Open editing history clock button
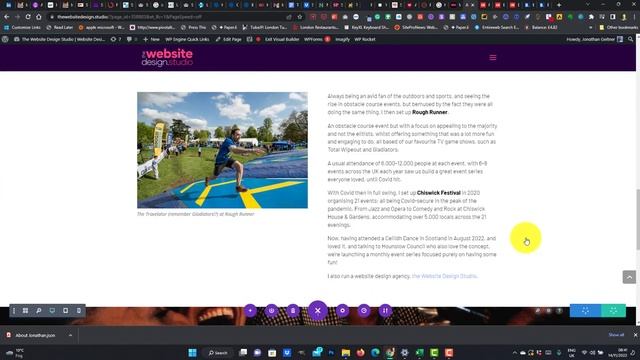The image size is (640, 360). (x=364, y=311)
